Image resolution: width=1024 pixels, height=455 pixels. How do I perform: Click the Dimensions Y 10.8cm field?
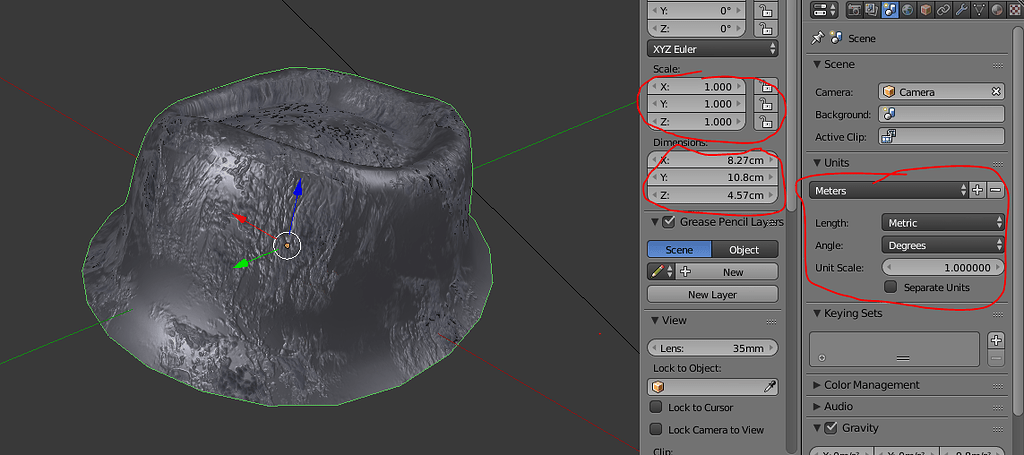coord(712,178)
